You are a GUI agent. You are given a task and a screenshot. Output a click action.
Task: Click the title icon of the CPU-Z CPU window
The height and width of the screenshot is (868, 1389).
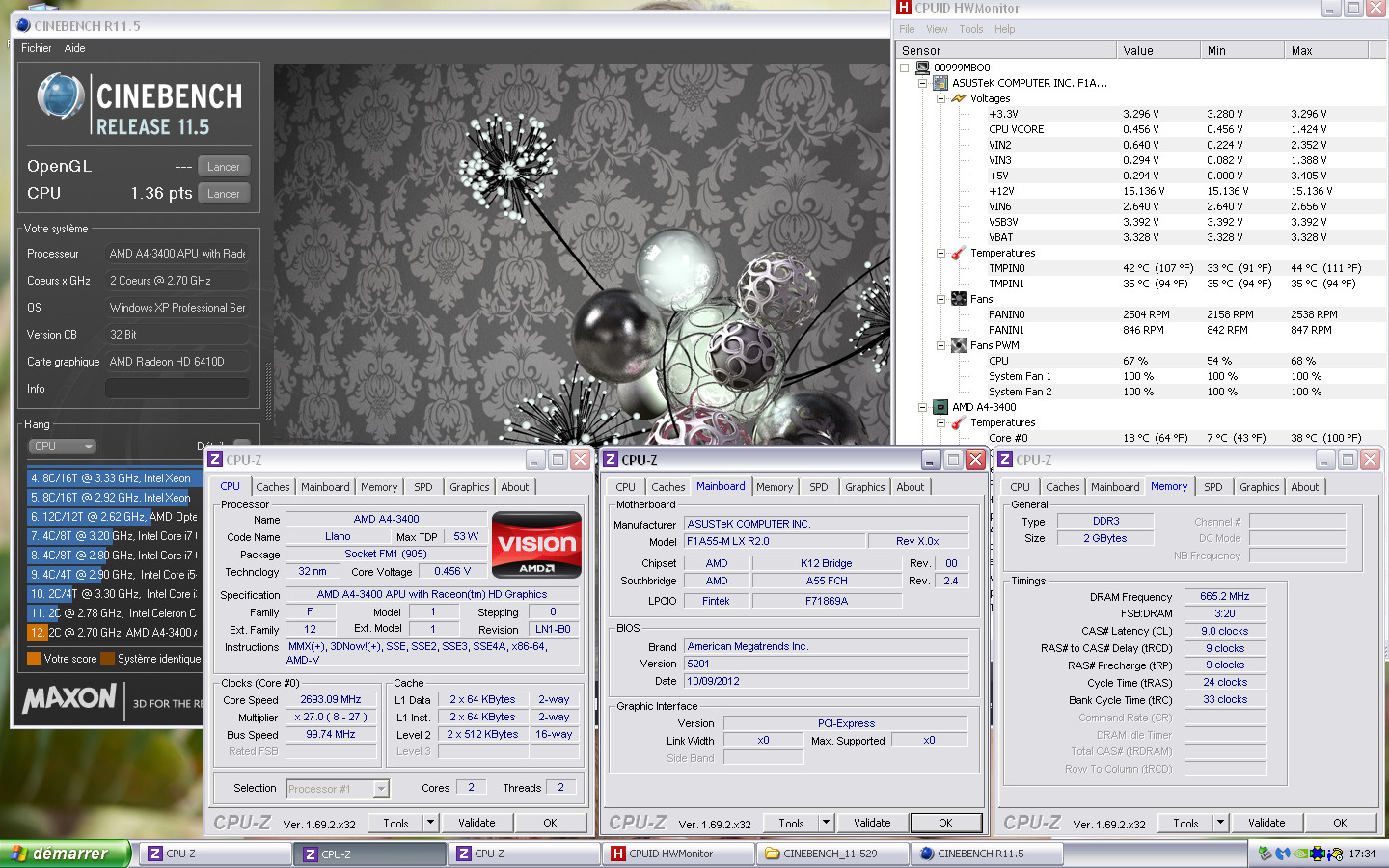[216, 460]
